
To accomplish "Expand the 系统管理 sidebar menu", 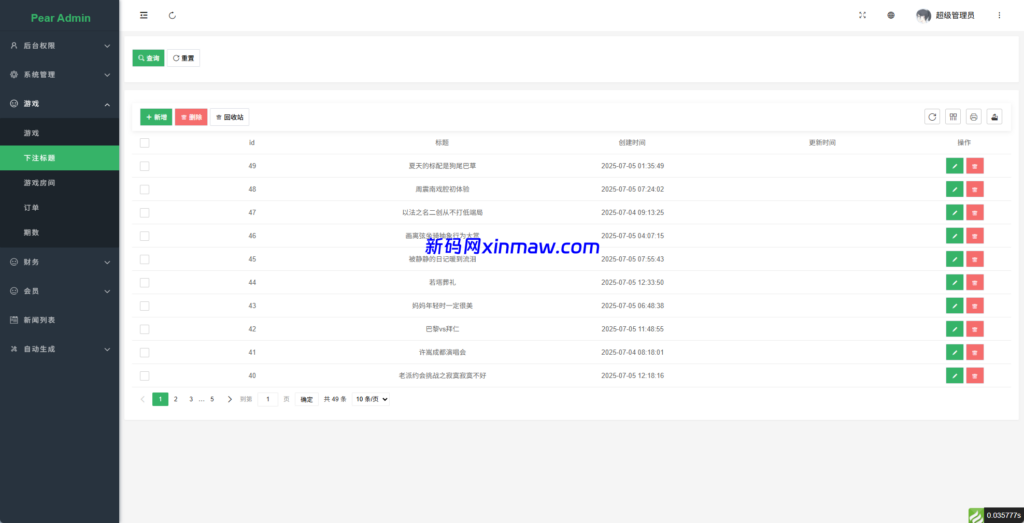I will click(59, 74).
